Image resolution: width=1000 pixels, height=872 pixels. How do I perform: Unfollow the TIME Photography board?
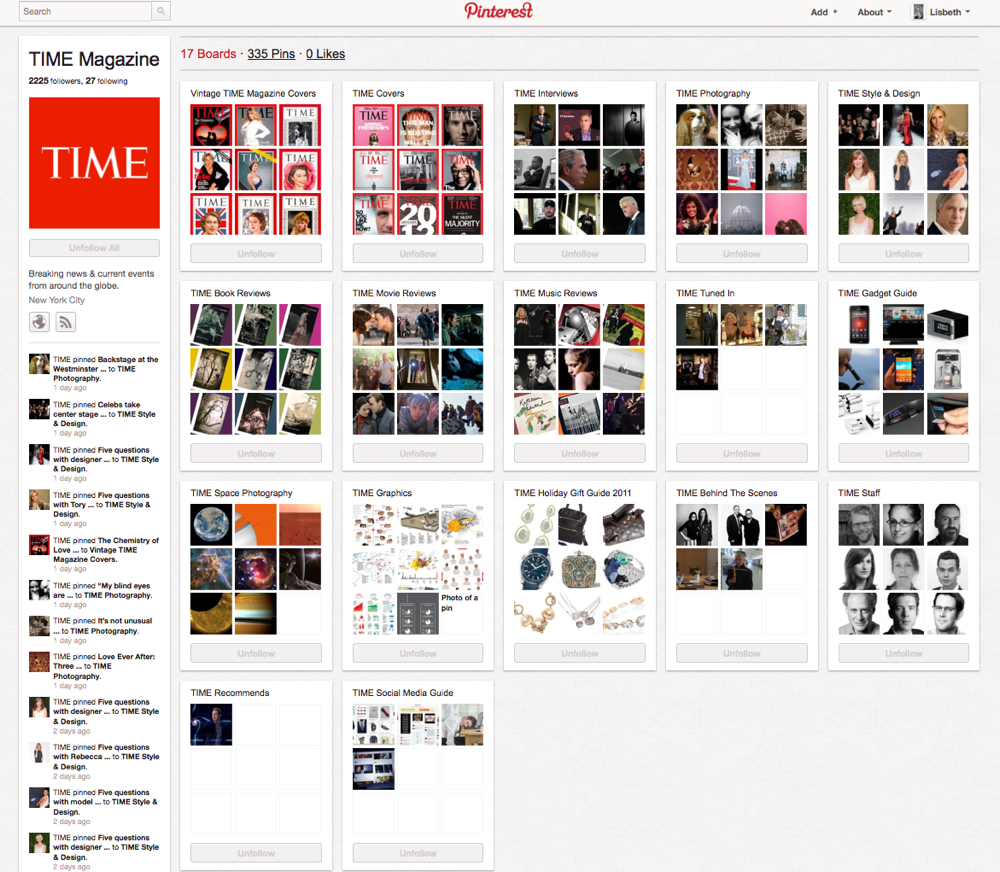[742, 254]
